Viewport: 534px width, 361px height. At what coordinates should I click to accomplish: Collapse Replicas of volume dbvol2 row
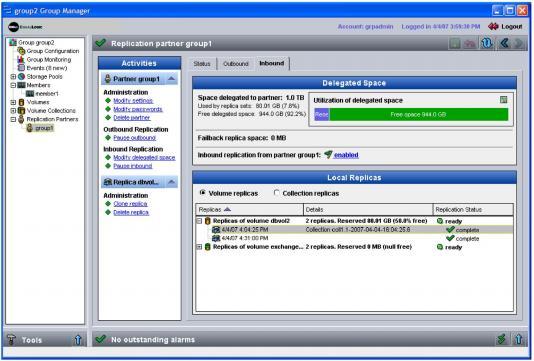pyautogui.click(x=200, y=221)
